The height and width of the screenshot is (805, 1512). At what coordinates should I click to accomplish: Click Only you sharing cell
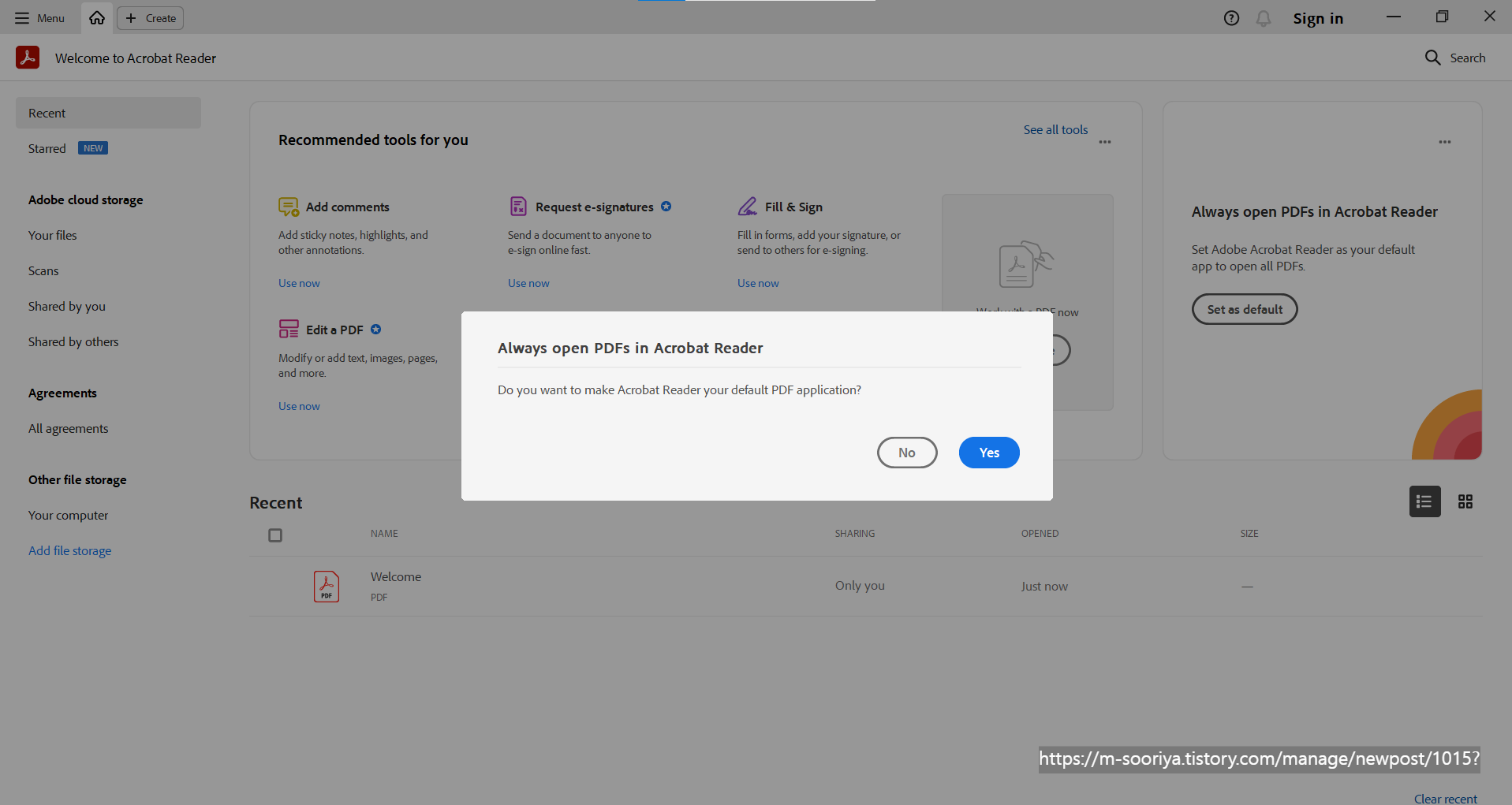[860, 585]
